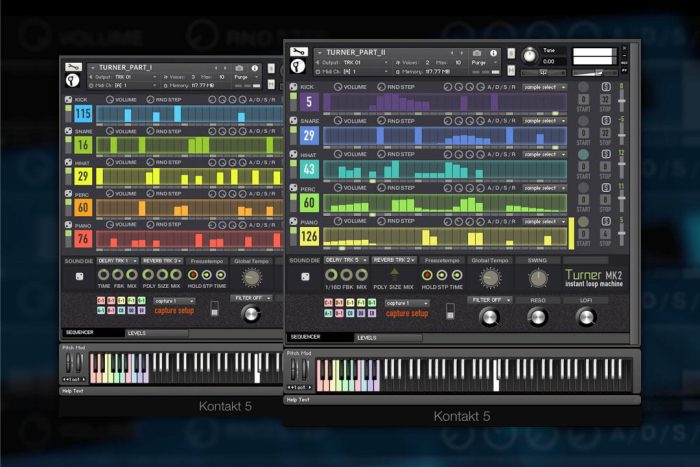Click the camera snapshot icon in TURNER_PART_II
The height and width of the screenshot is (467, 700).
[477, 53]
